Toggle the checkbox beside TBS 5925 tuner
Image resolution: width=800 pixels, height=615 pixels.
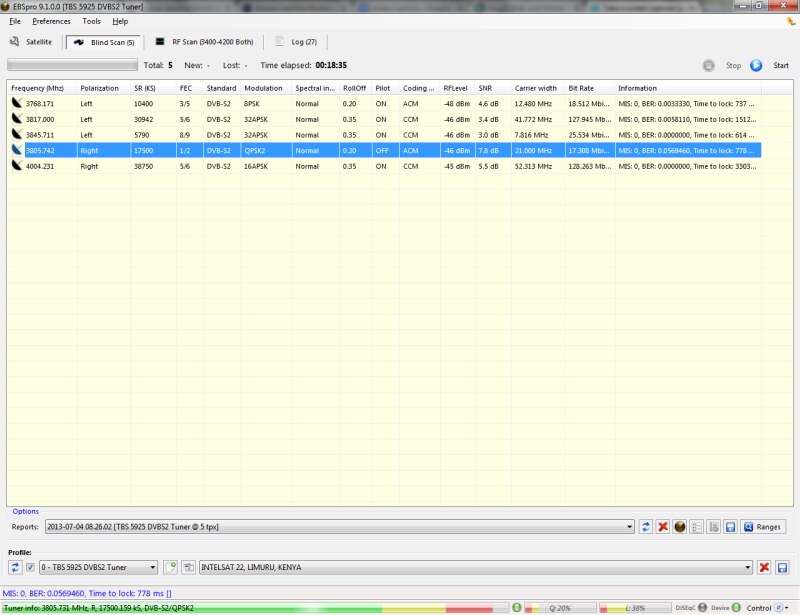click(30, 568)
